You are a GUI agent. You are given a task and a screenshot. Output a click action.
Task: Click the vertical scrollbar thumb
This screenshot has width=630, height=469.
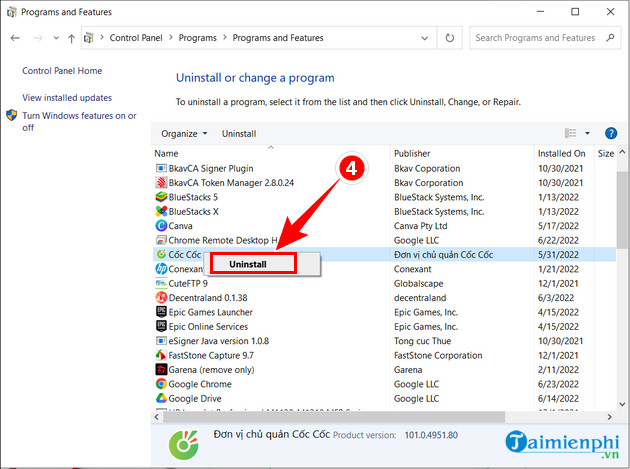pos(622,208)
